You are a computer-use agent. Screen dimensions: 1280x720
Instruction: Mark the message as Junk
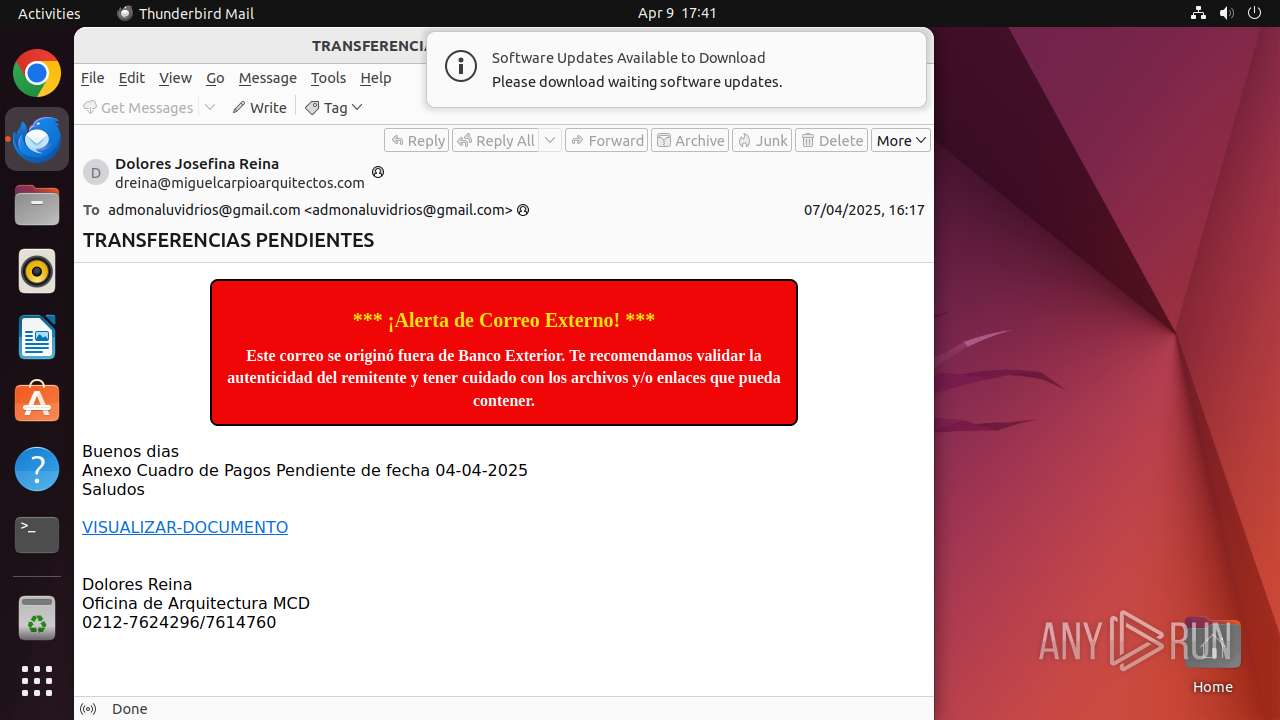click(762, 141)
